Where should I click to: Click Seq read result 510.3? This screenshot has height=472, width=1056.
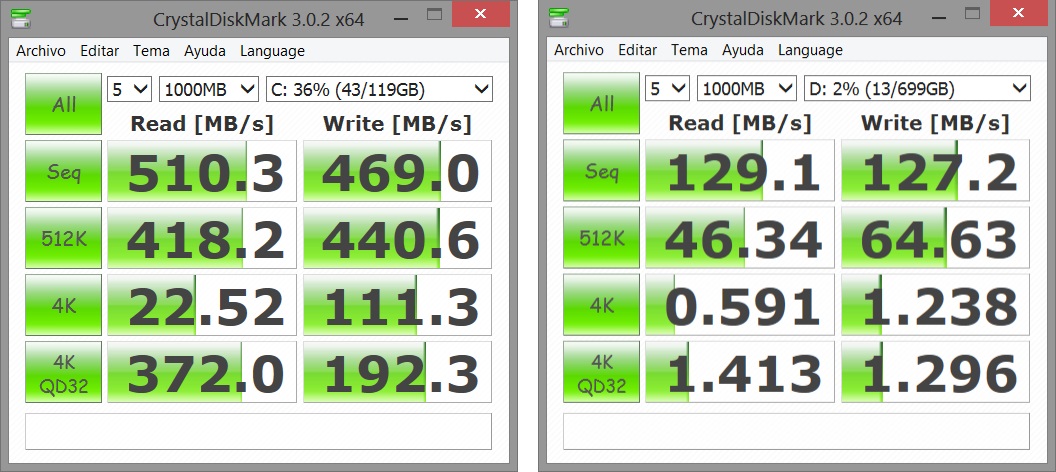202,171
